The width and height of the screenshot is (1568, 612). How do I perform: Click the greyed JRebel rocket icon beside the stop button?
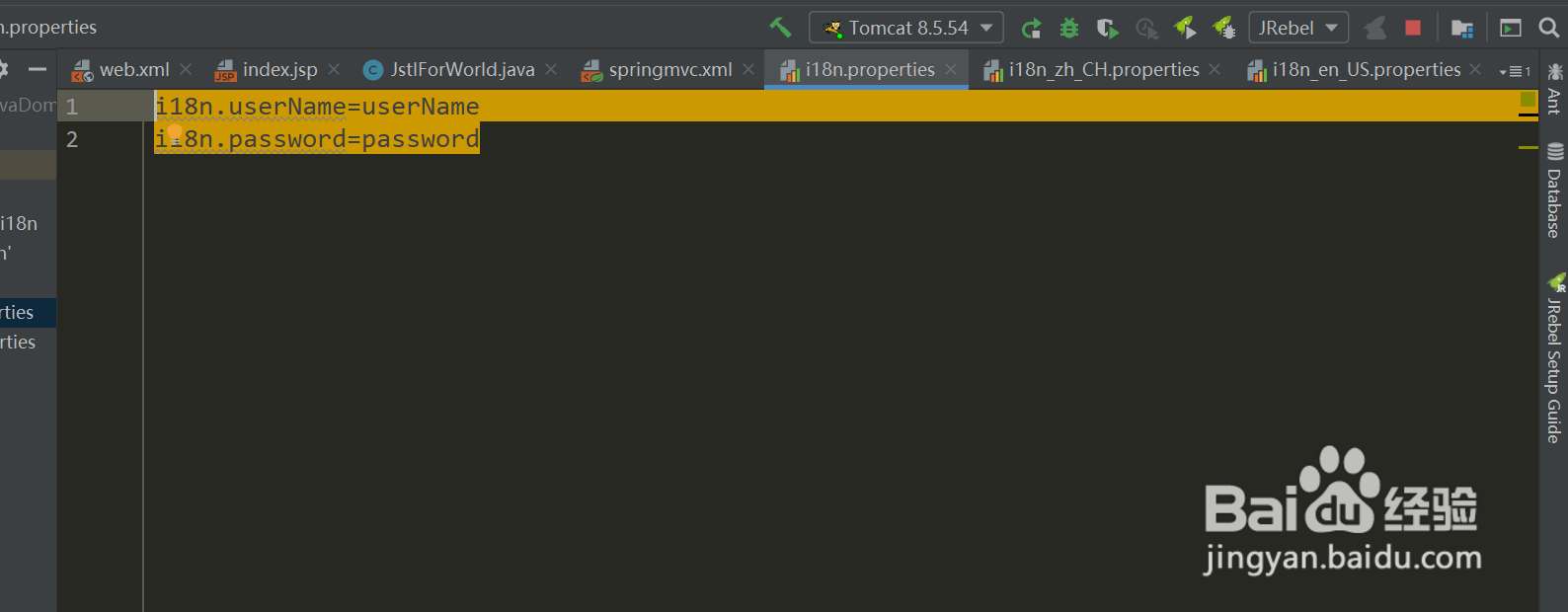coord(1374,28)
